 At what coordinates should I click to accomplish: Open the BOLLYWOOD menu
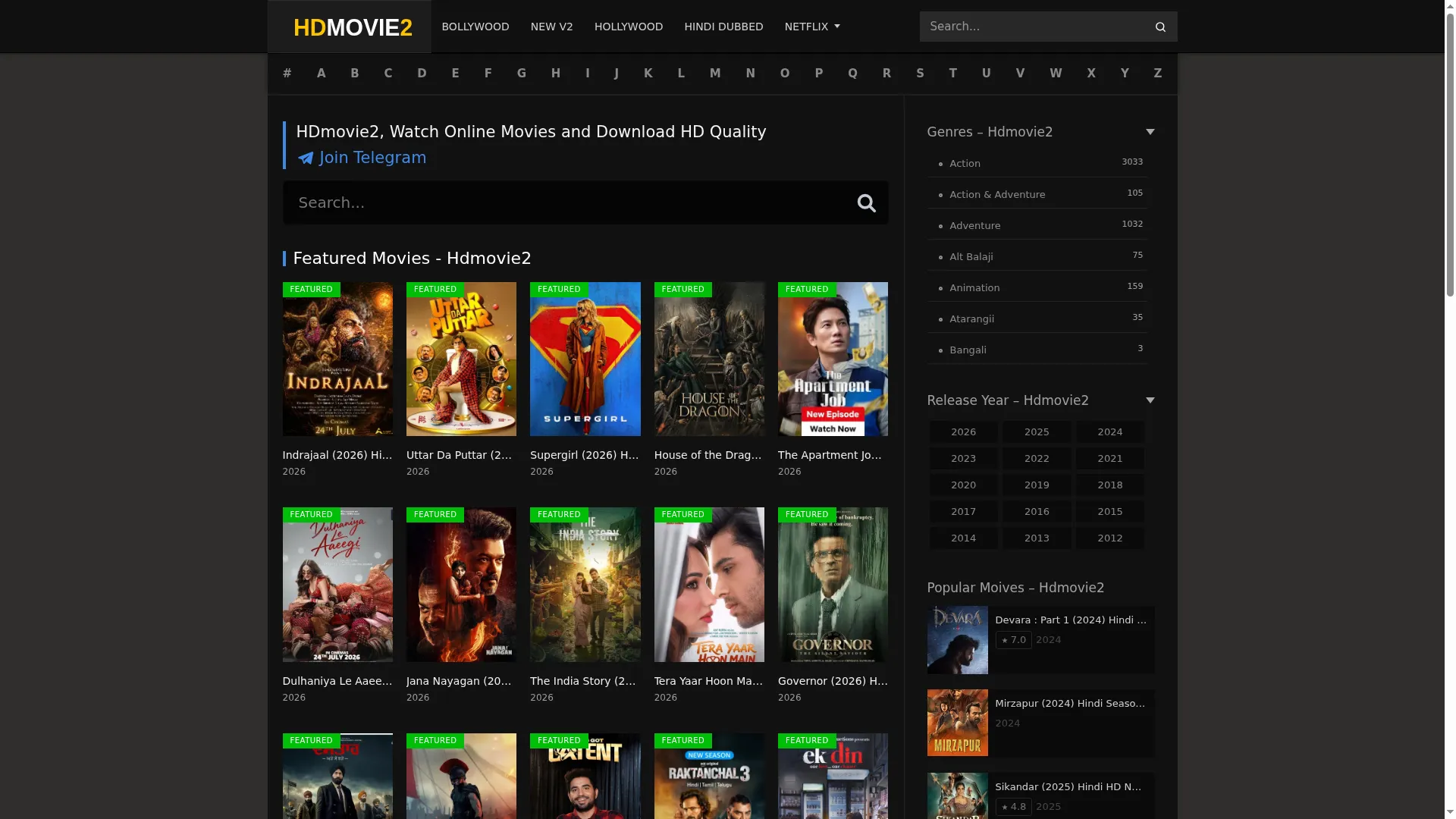[475, 27]
